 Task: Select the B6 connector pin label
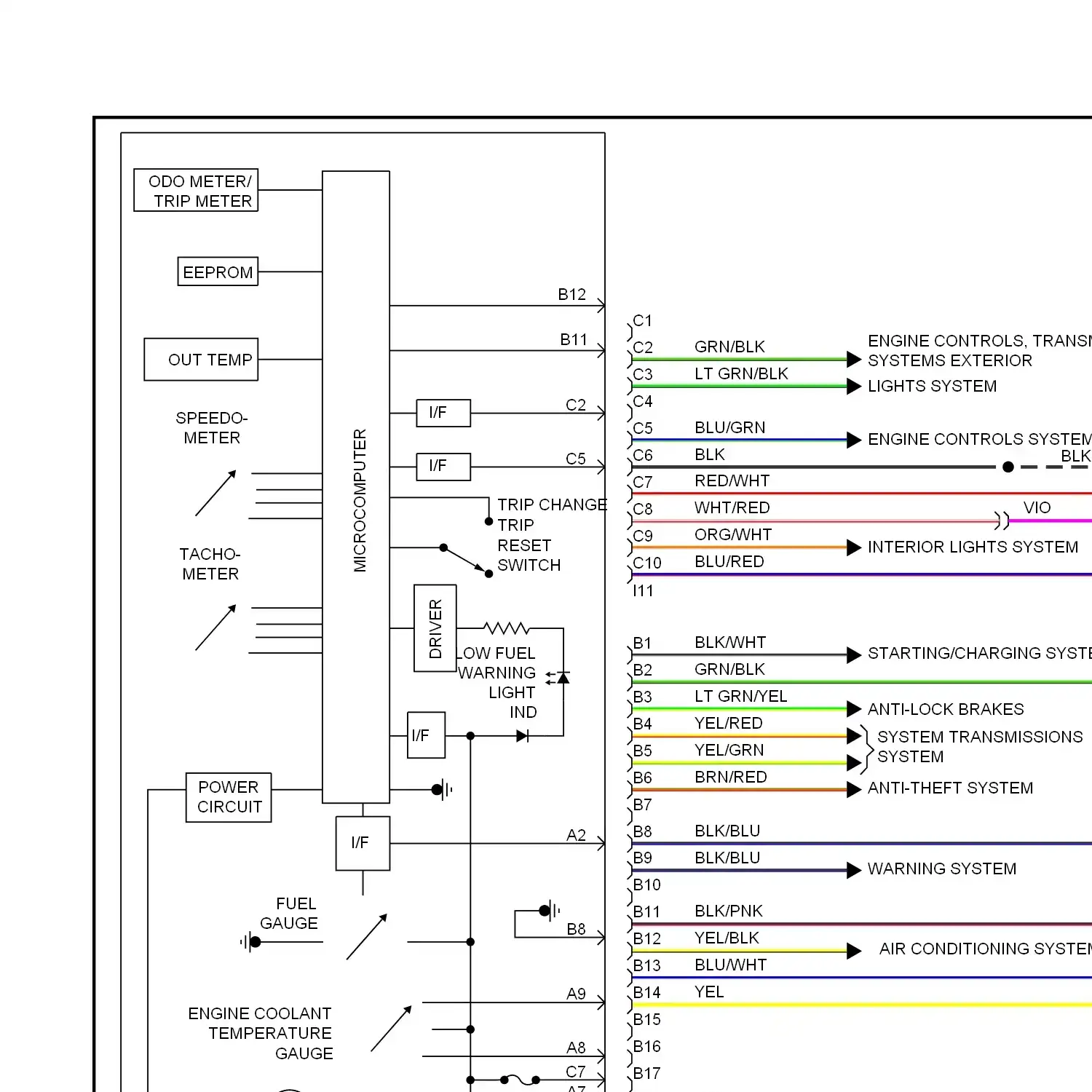642,778
